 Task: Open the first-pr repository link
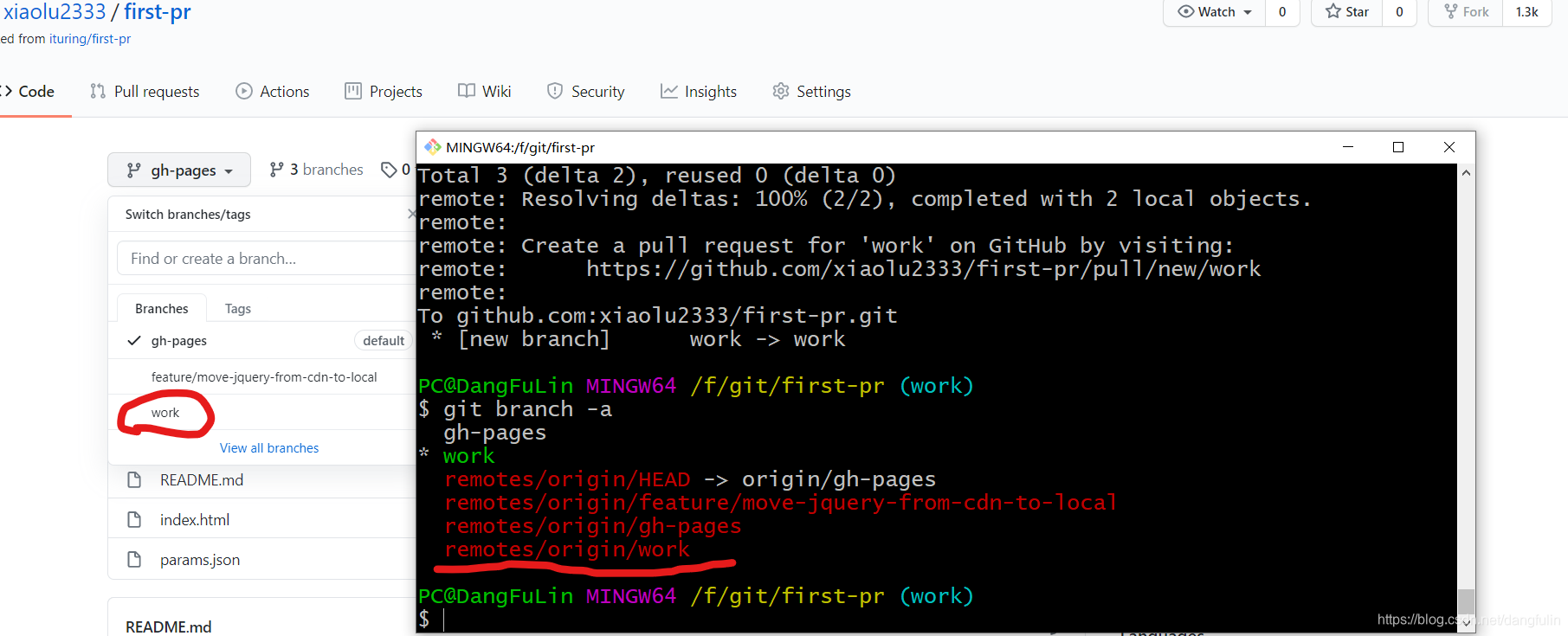pos(158,12)
